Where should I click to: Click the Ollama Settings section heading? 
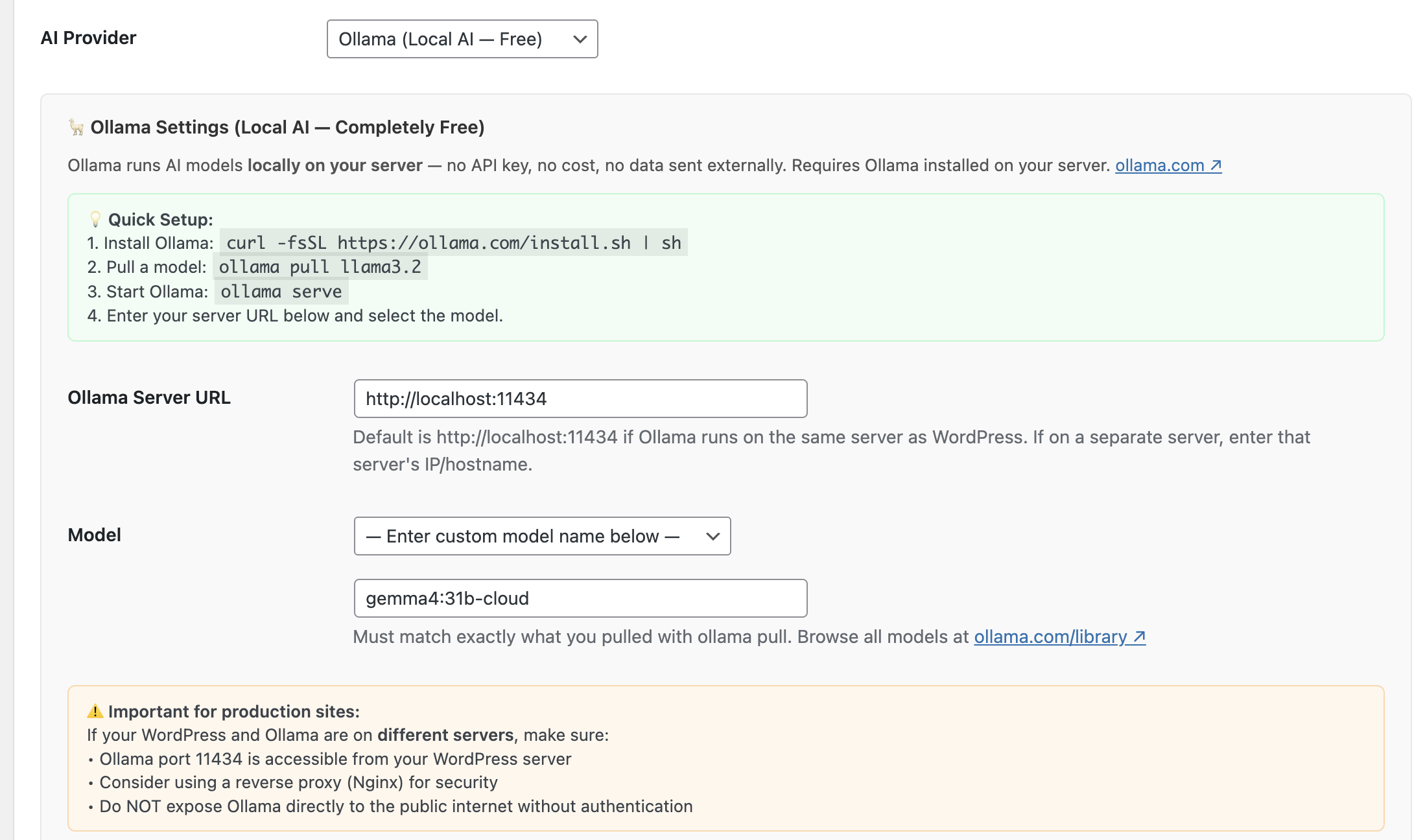tap(287, 127)
